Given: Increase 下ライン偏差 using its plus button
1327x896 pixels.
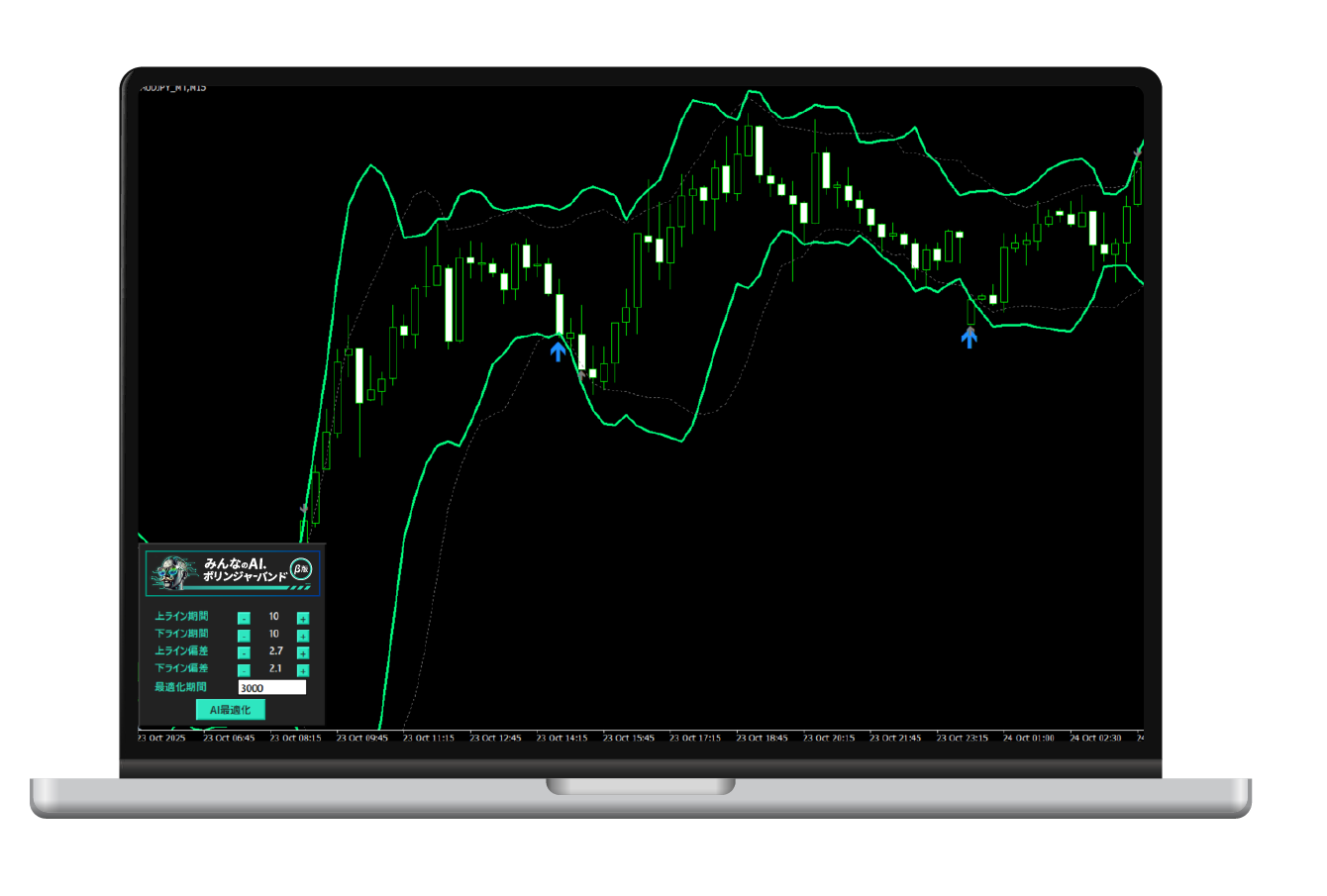Looking at the screenshot, I should 303,670.
